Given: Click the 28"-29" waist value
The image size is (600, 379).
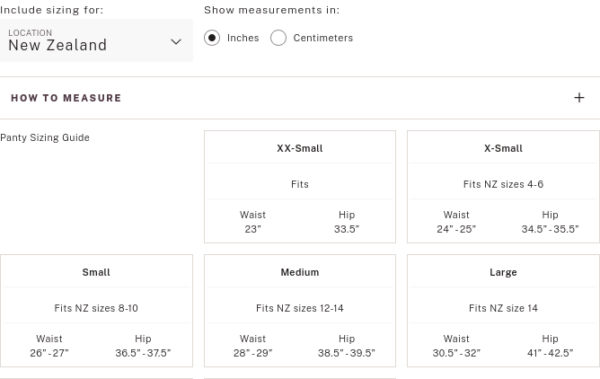Looking at the screenshot, I should click(x=253, y=353).
